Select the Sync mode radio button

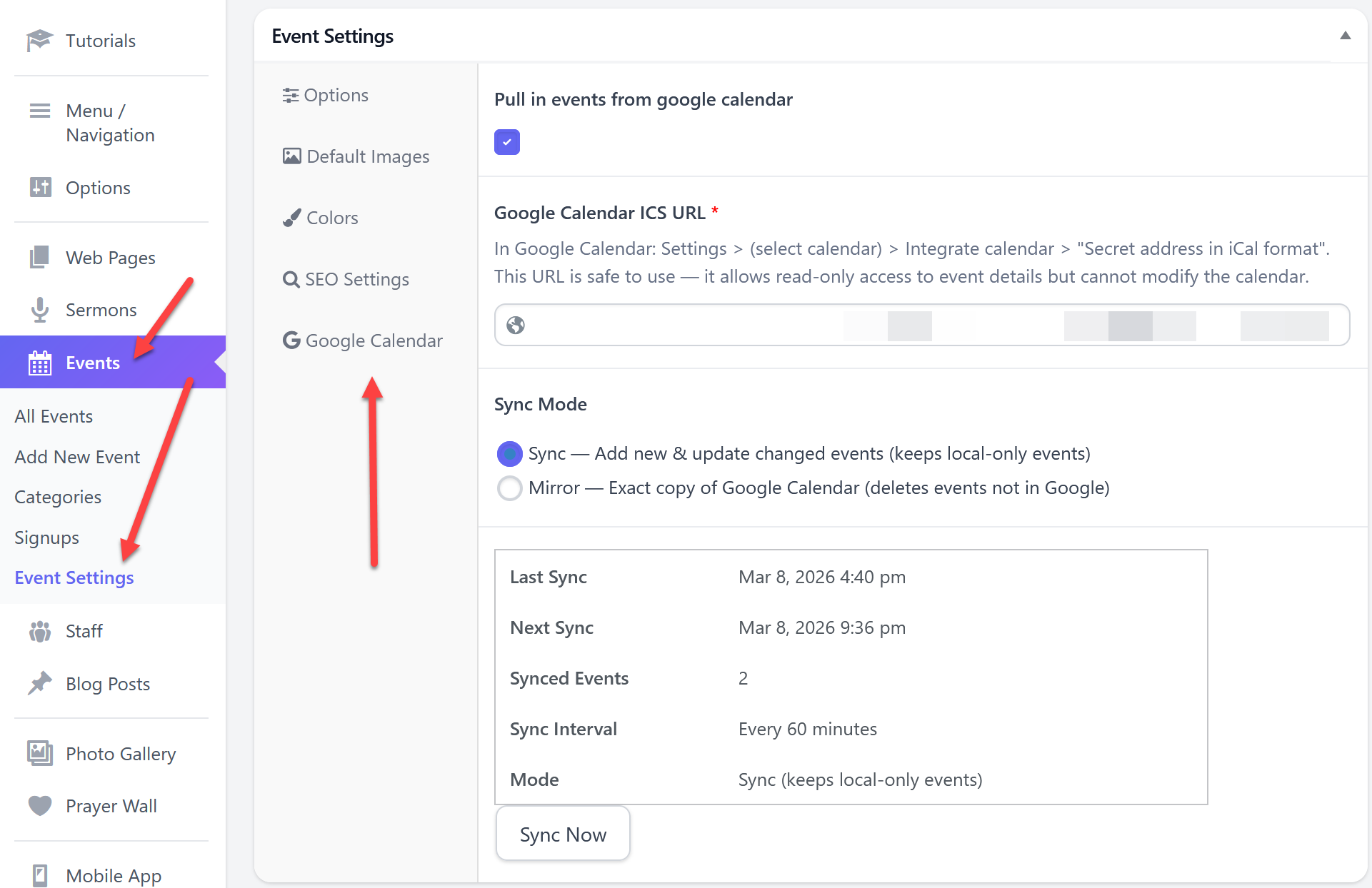pyautogui.click(x=509, y=454)
